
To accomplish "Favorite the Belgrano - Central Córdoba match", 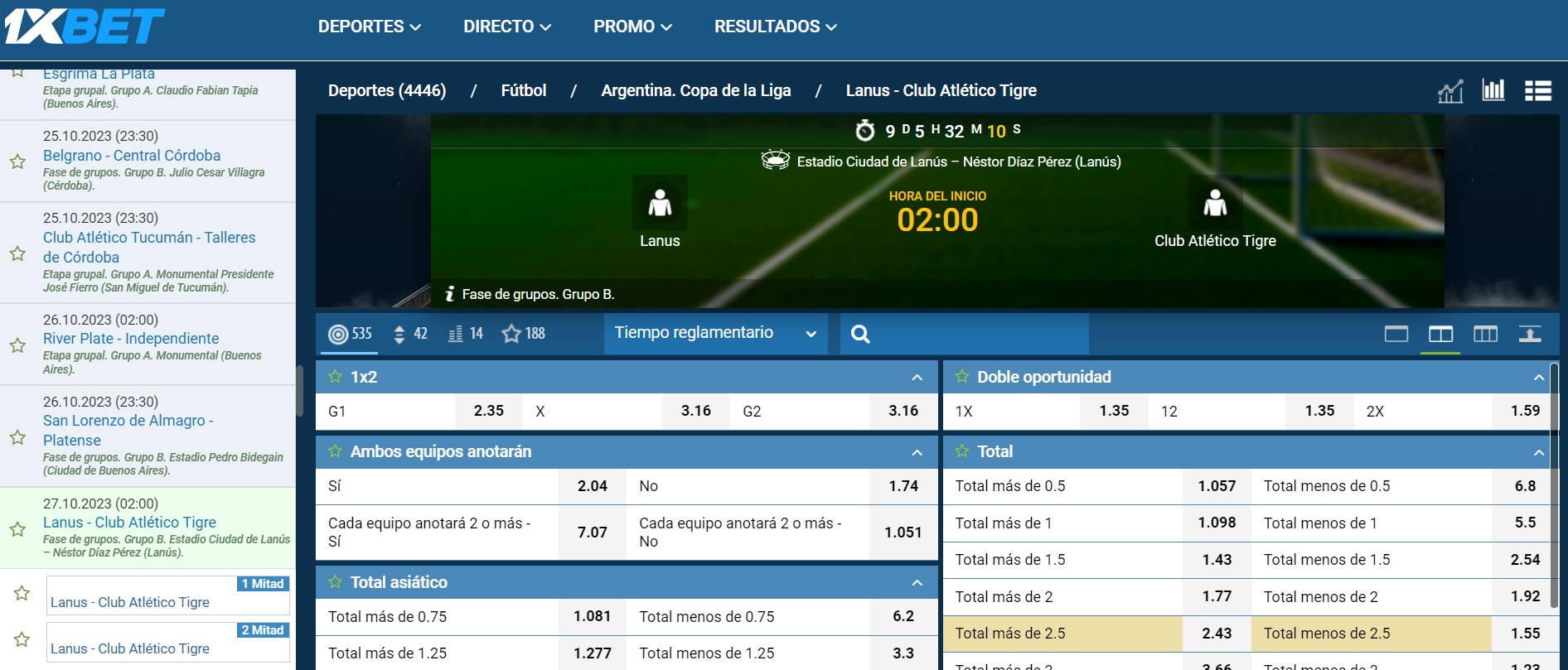I will (17, 161).
